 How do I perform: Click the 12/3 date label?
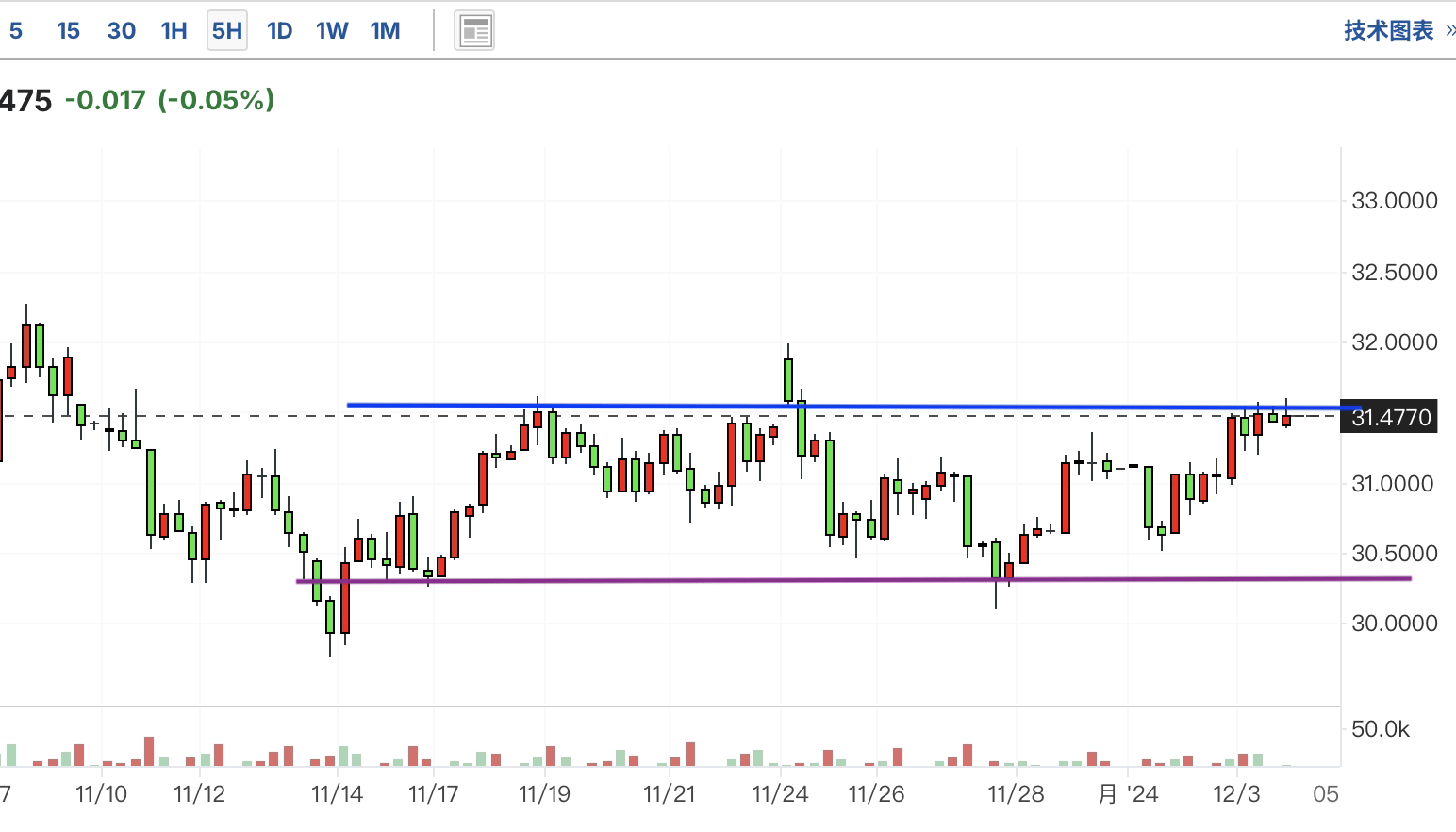[1236, 794]
